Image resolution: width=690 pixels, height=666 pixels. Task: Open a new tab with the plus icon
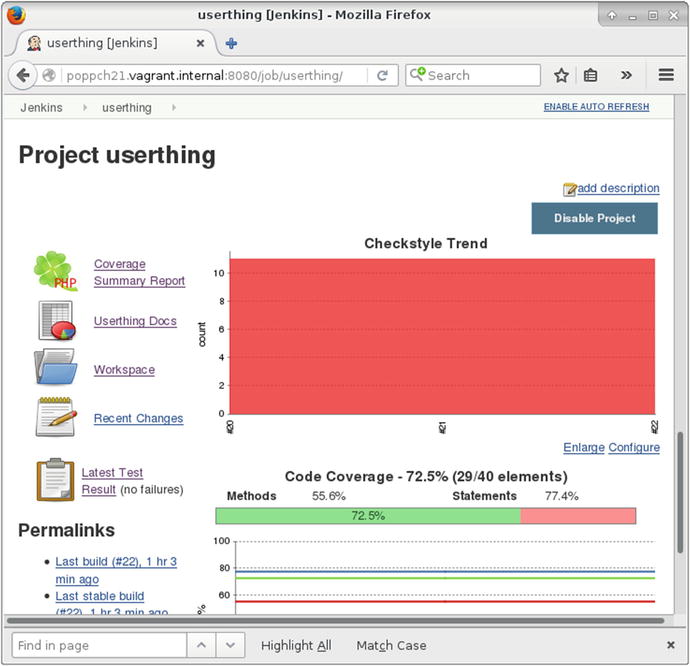pyautogui.click(x=231, y=43)
